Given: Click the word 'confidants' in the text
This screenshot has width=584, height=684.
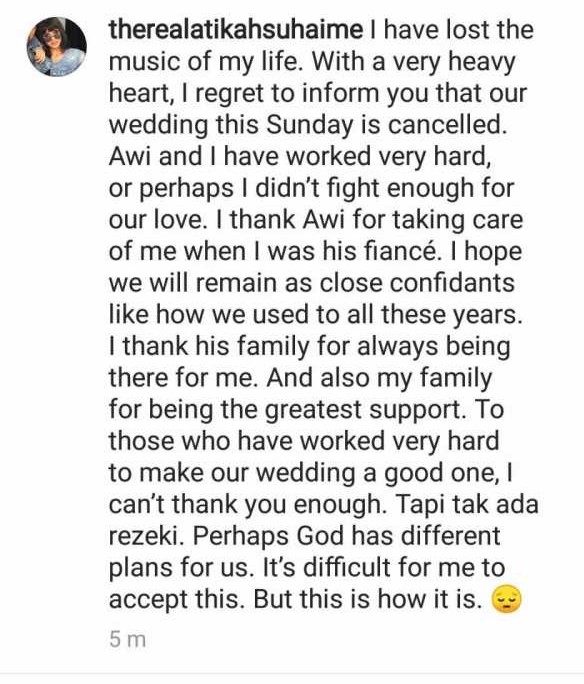Looking at the screenshot, I should pyautogui.click(x=452, y=283).
